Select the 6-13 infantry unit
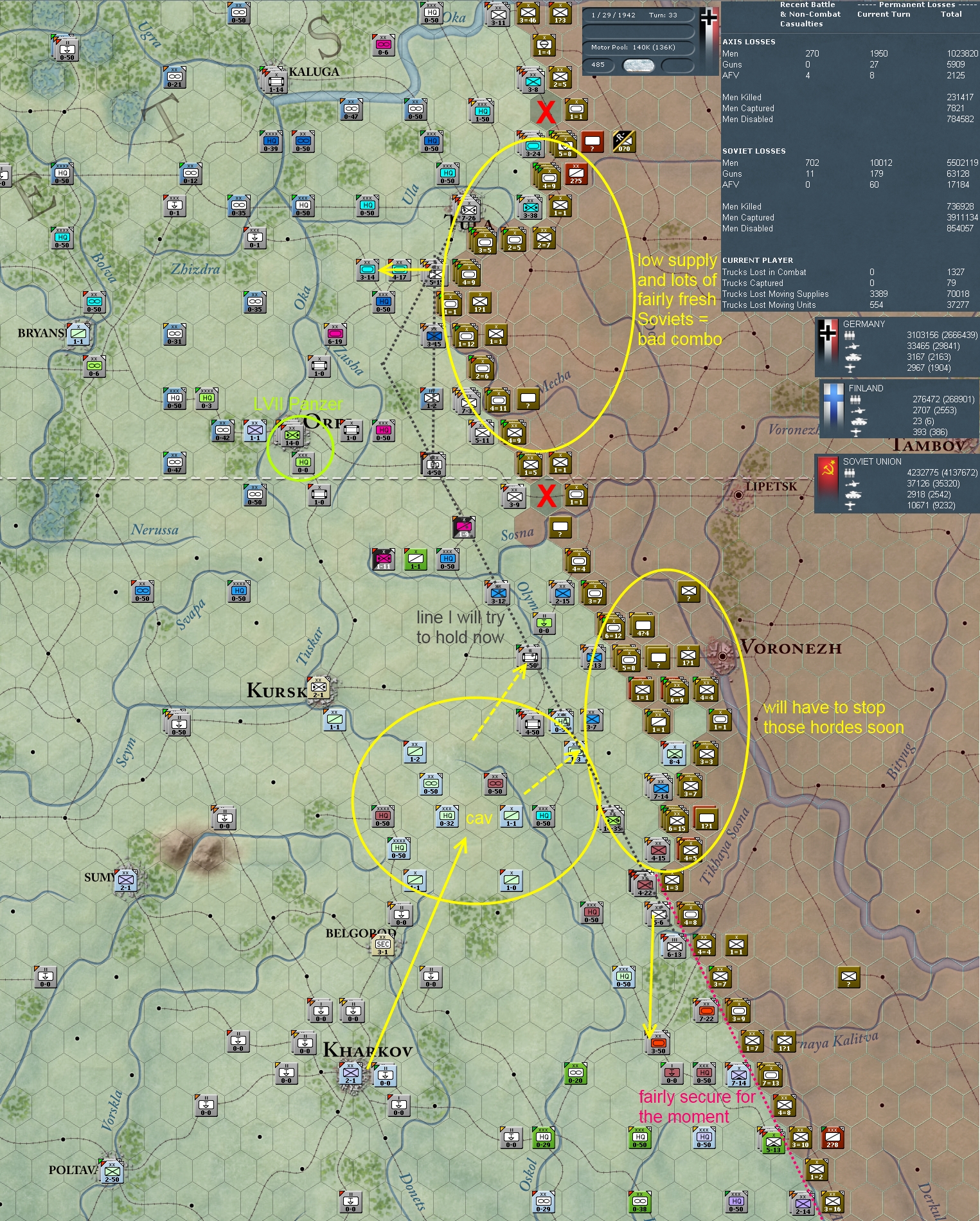Viewport: 980px width, 1221px height. pyautogui.click(x=675, y=947)
